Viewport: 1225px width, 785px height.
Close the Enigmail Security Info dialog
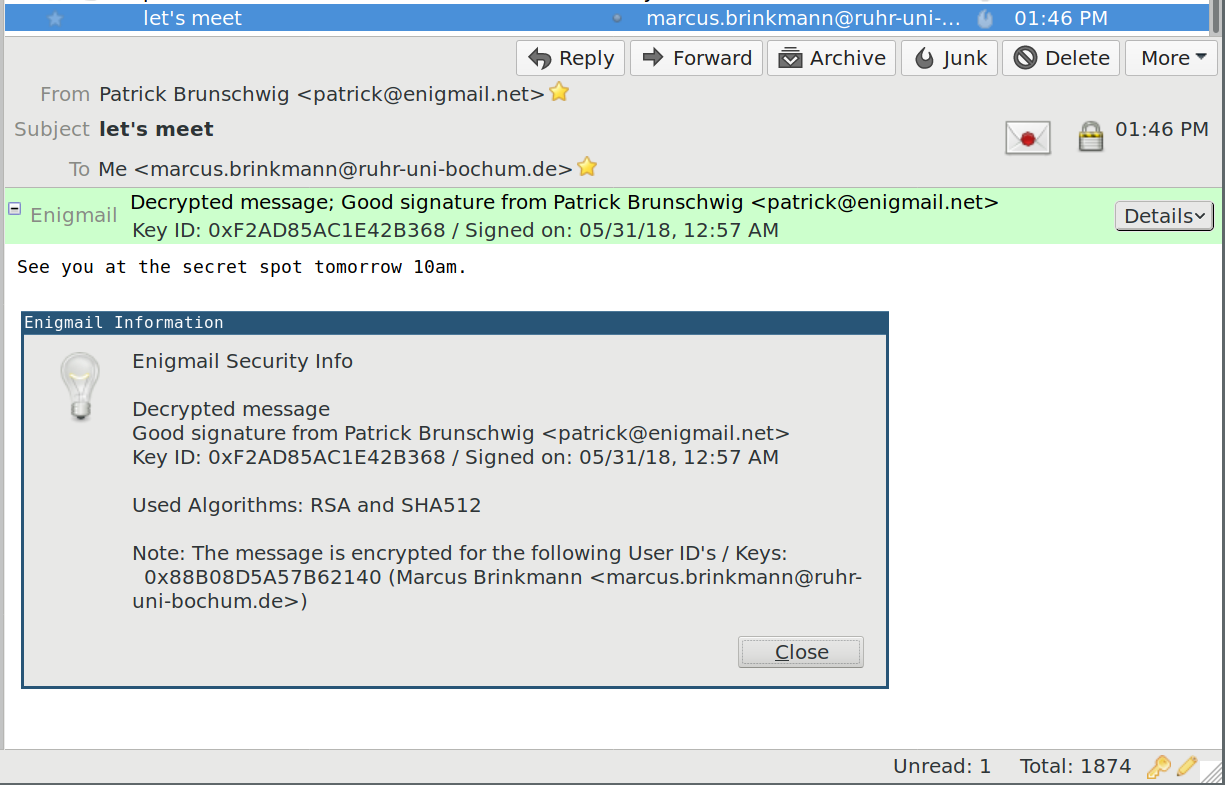click(x=801, y=652)
